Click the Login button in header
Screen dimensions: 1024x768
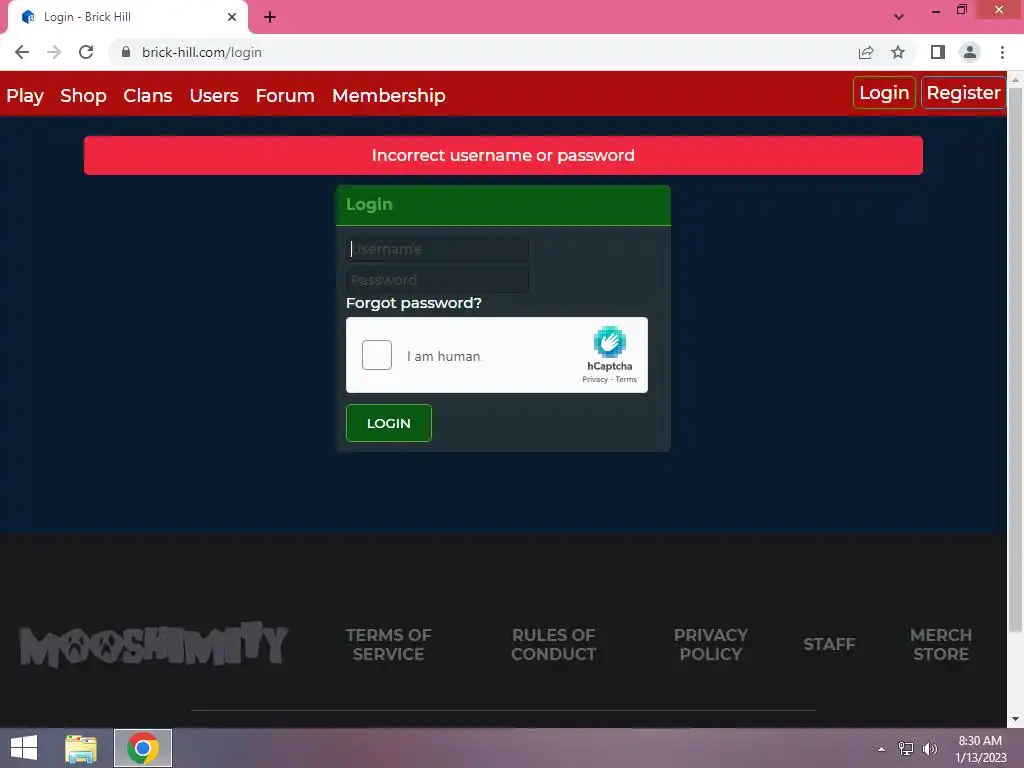884,93
